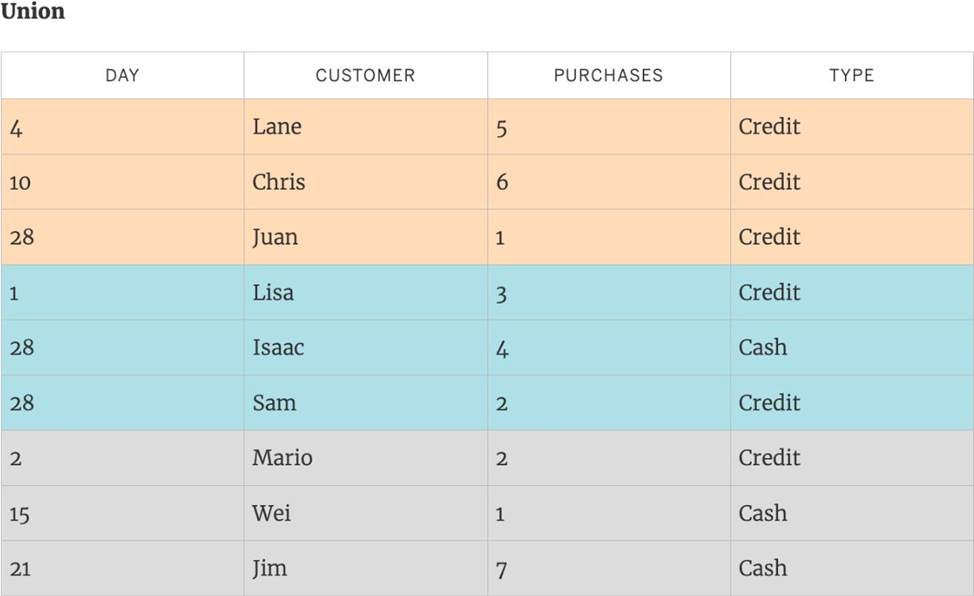Select Jim's purchases value 7
This screenshot has width=974, height=596.
[x=502, y=569]
